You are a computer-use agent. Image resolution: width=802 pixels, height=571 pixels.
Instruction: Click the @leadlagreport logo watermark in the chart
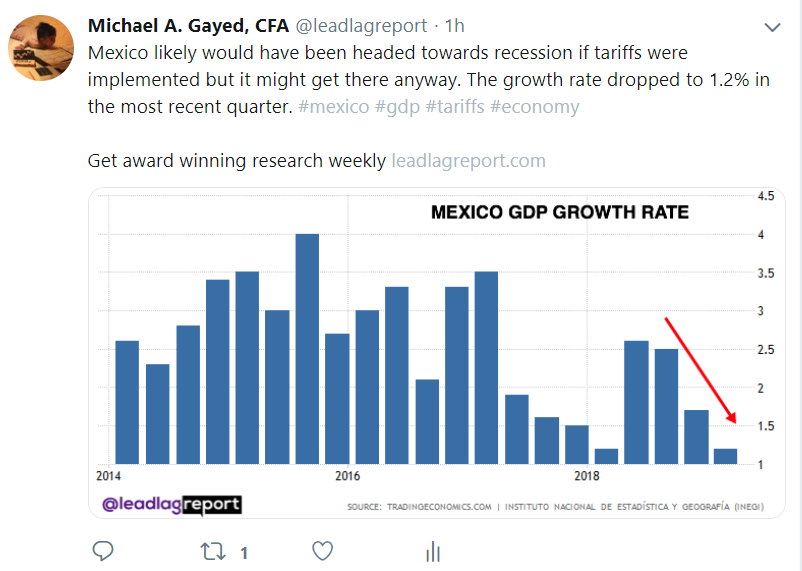click(172, 505)
